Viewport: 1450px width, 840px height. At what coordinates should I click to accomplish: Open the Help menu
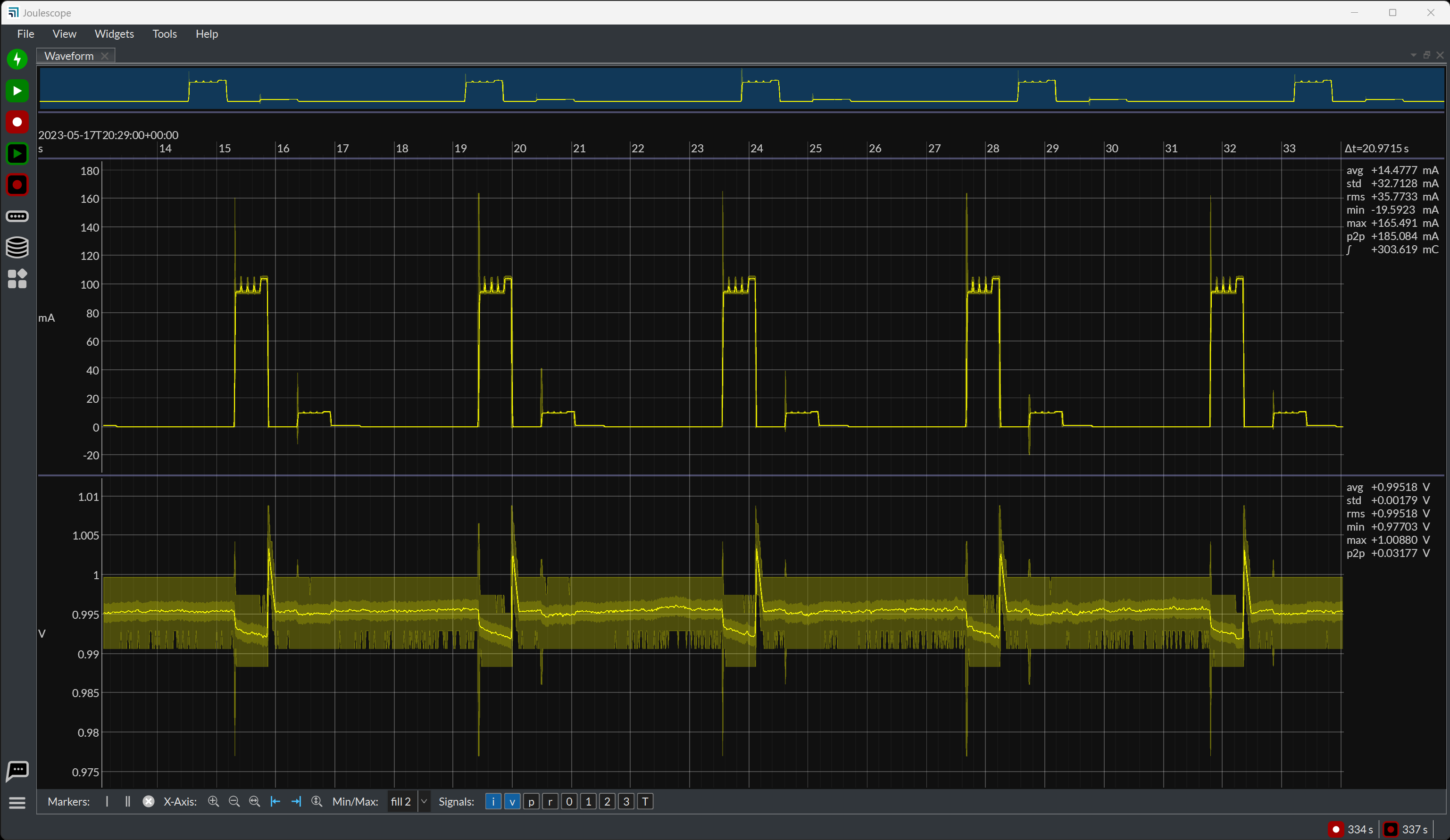tap(207, 34)
